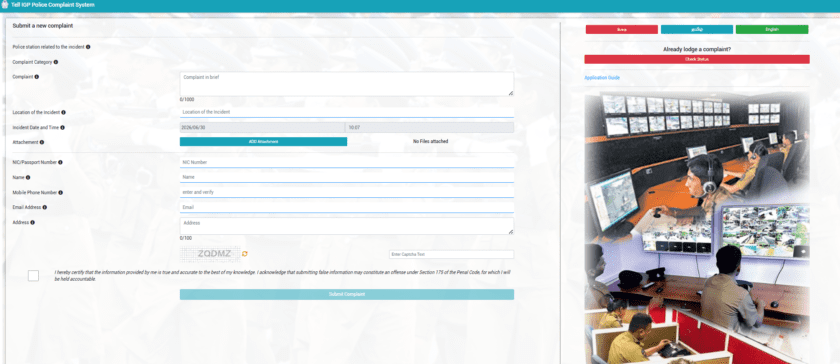Click the 0/1000 character counter
This screenshot has width=840, height=364.
point(187,100)
